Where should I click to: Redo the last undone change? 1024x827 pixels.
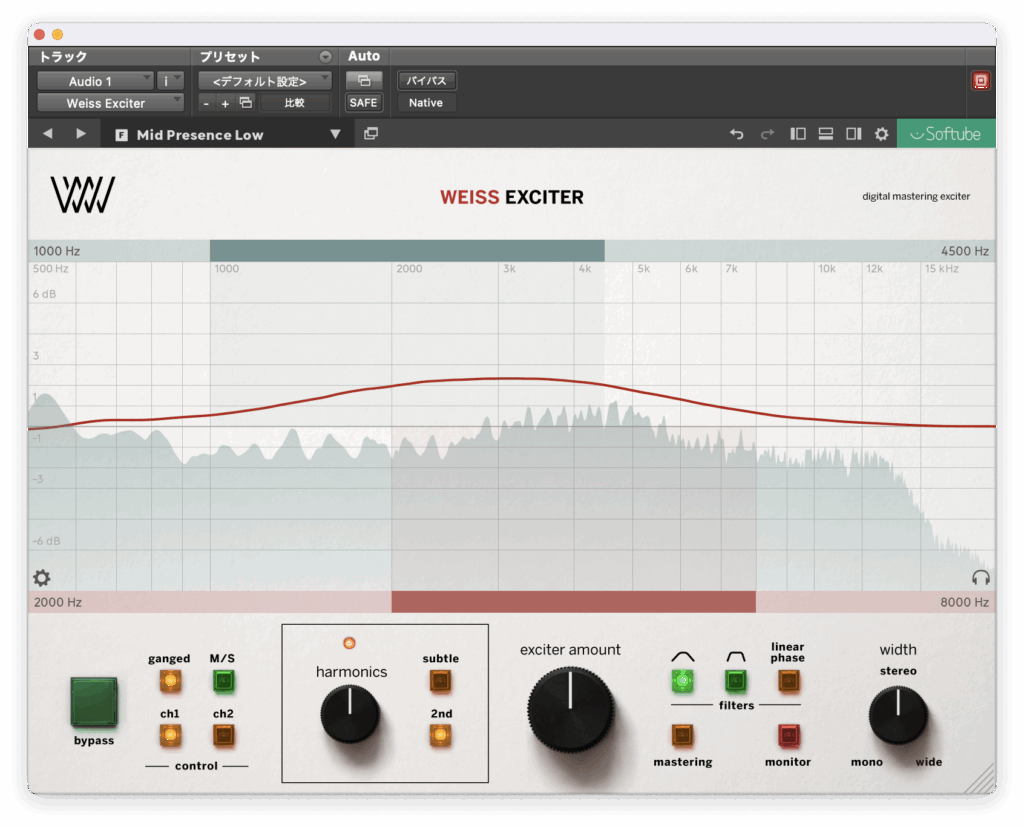tap(767, 134)
